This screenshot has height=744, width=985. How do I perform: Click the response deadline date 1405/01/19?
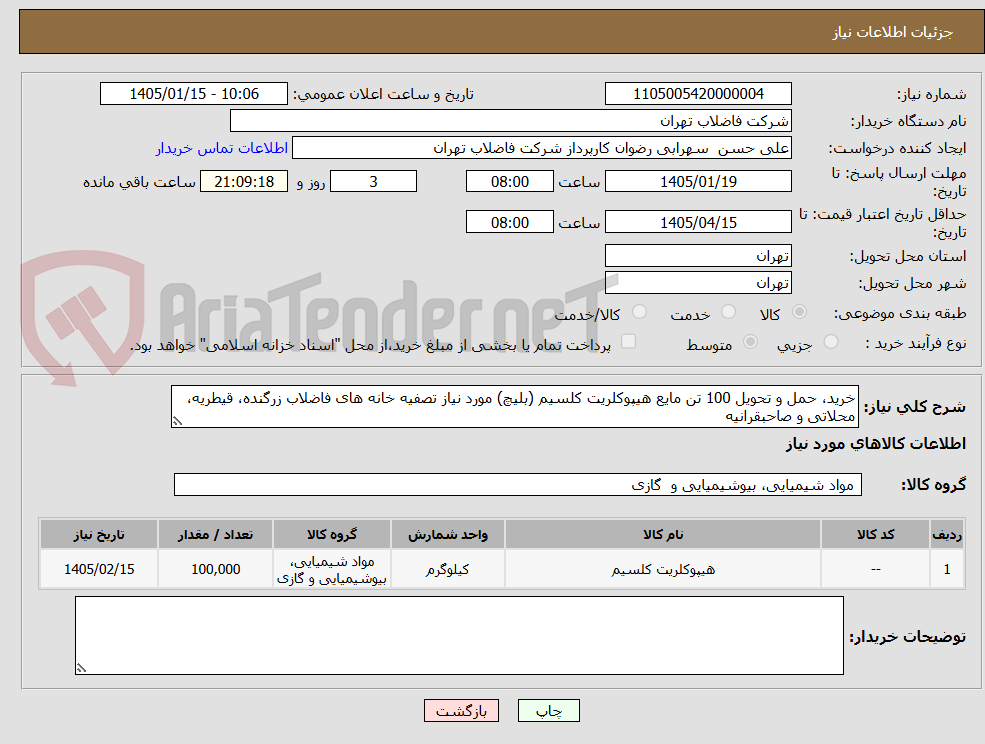click(698, 182)
